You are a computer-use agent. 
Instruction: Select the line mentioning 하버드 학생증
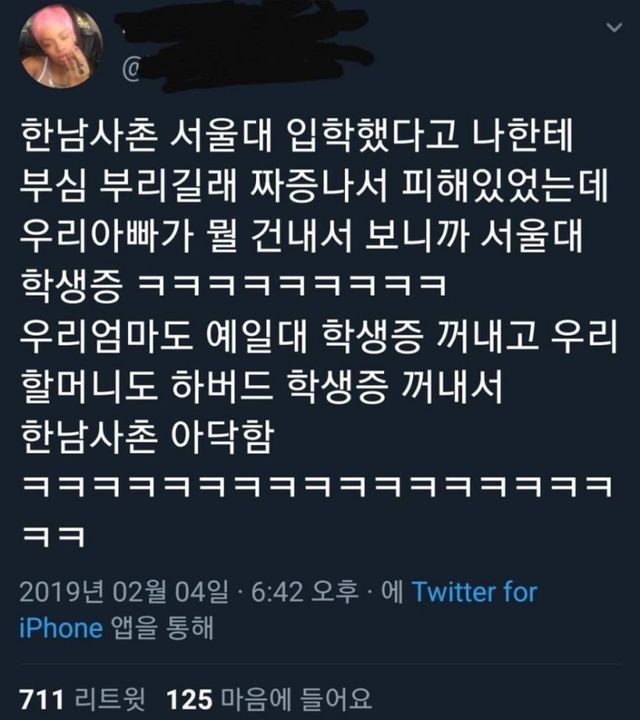tap(262, 386)
